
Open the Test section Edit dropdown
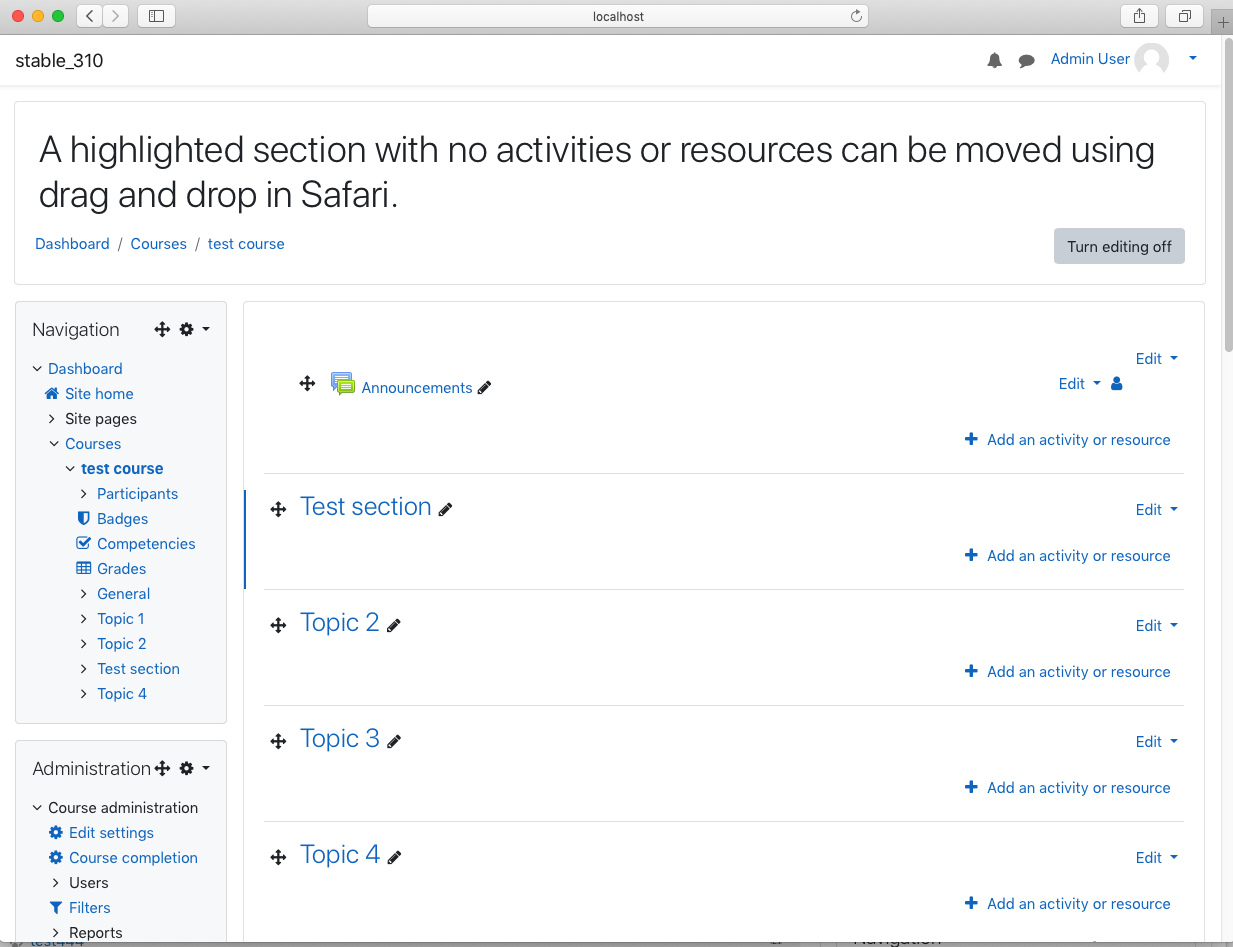tap(1157, 509)
